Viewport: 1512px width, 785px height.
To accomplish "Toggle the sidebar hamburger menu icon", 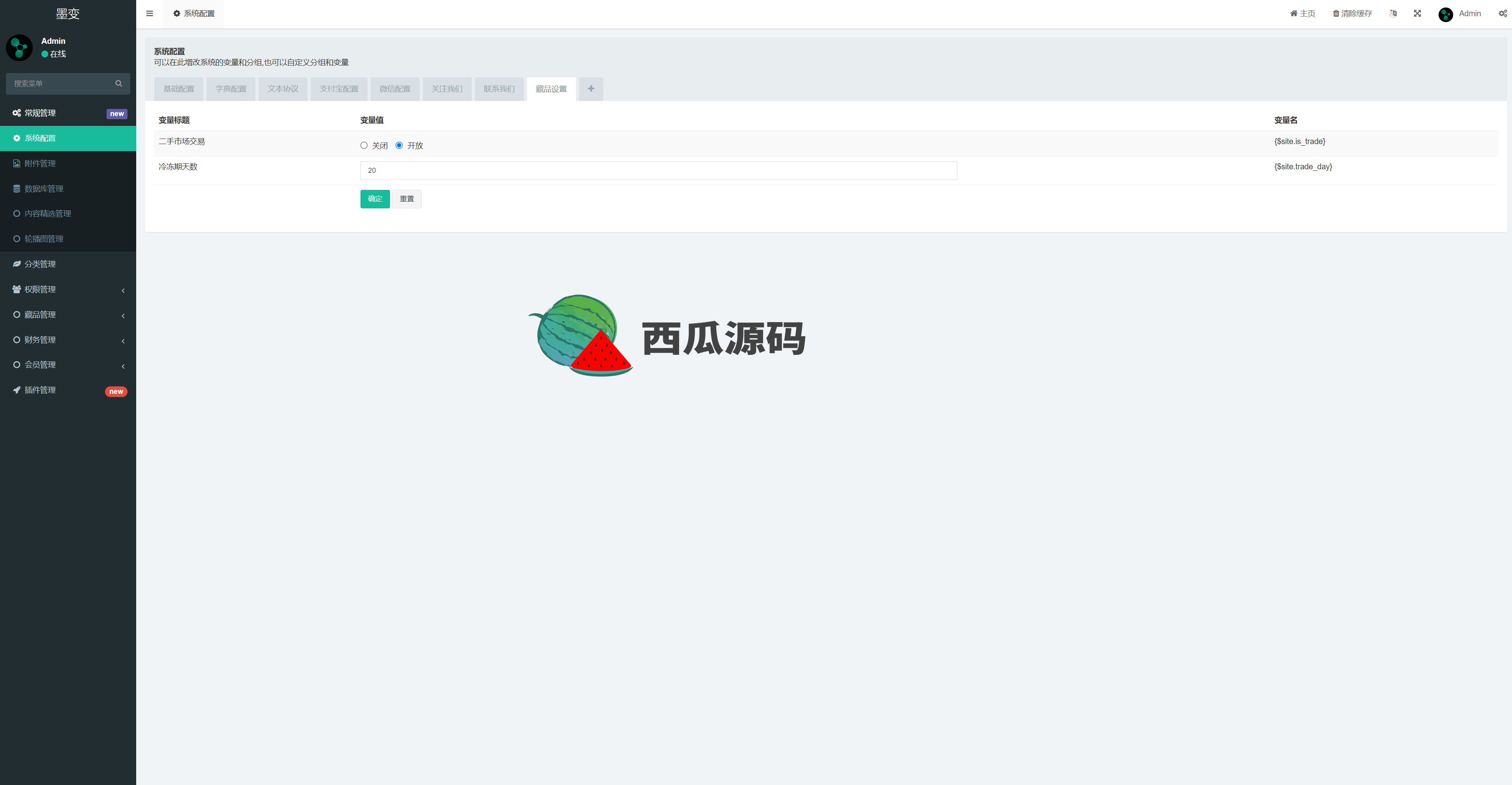I will [150, 13].
